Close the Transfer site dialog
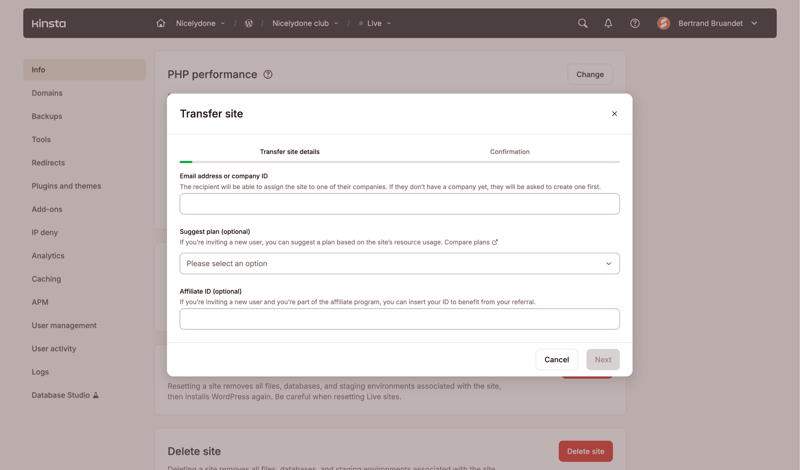 point(614,114)
